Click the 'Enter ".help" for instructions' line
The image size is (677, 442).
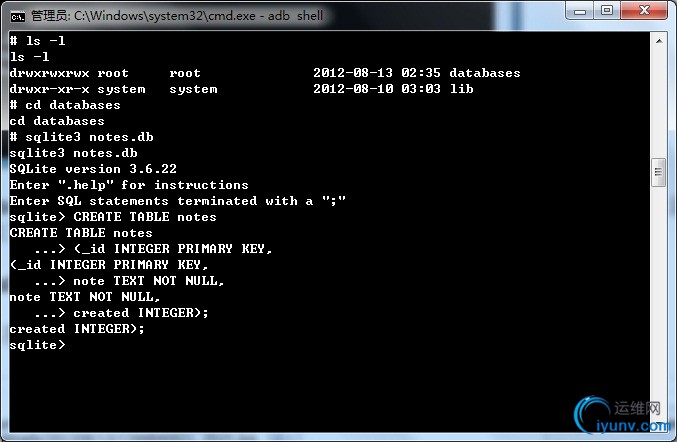click(129, 185)
